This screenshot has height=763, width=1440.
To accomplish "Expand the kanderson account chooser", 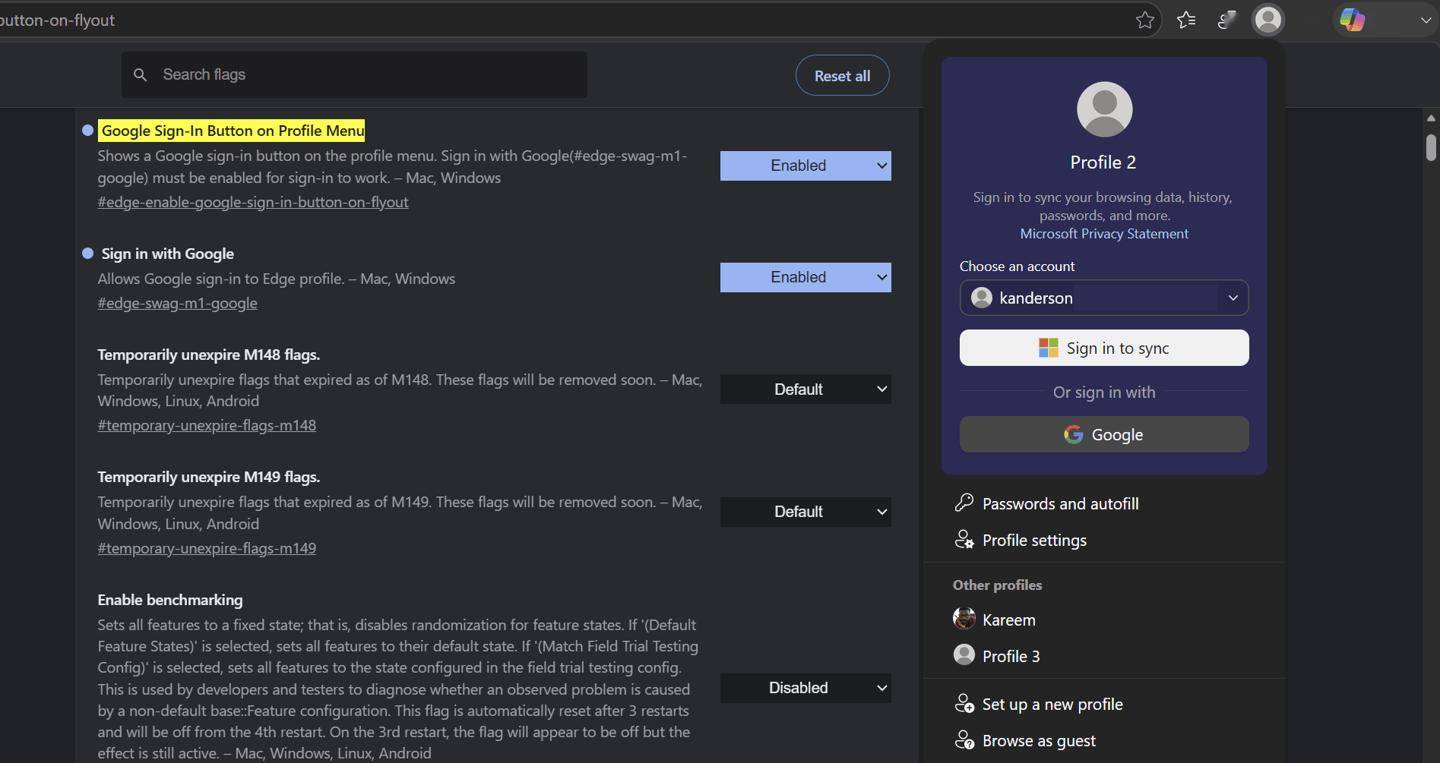I will coord(1104,298).
